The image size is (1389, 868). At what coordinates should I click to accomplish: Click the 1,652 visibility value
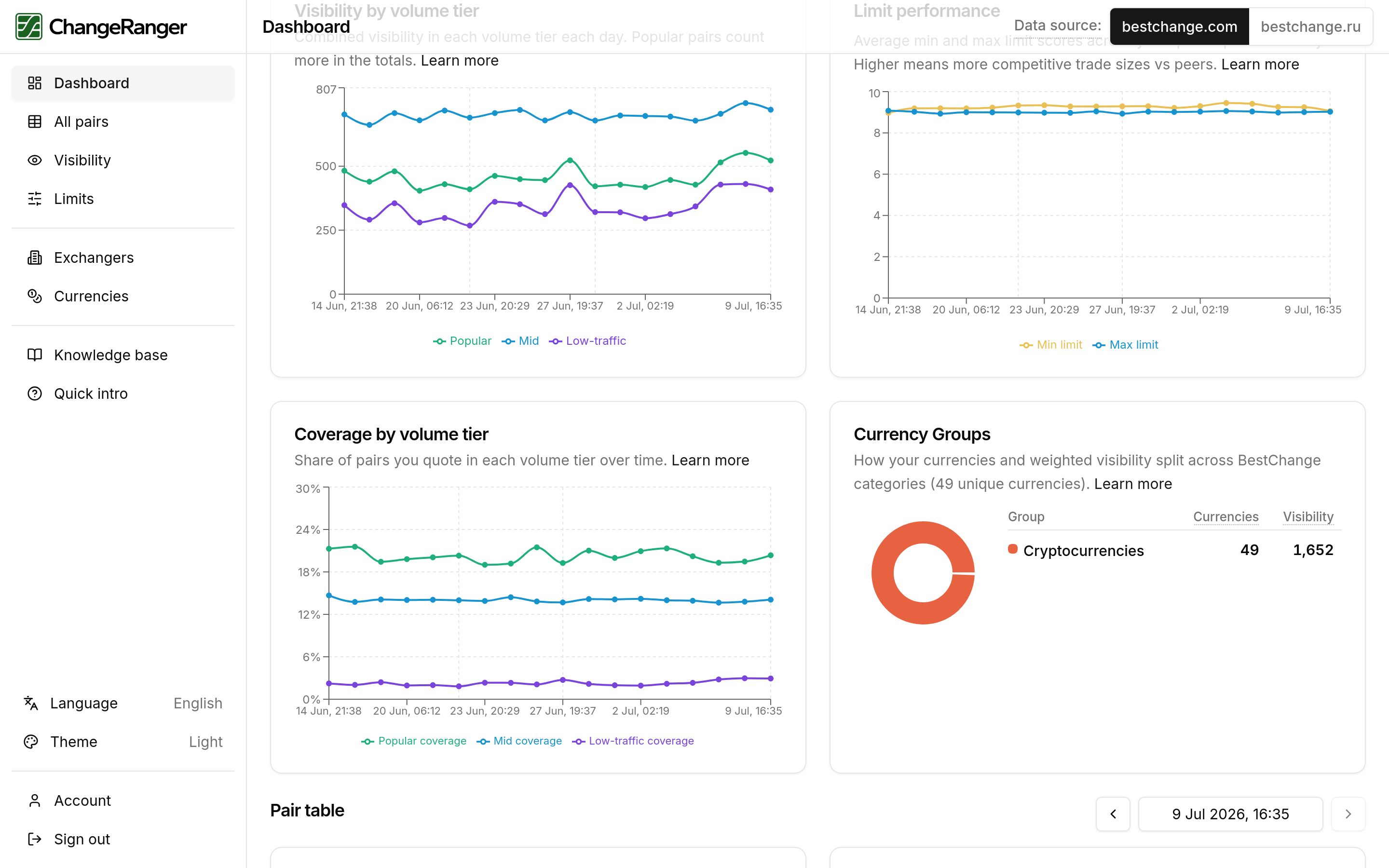[1313, 550]
